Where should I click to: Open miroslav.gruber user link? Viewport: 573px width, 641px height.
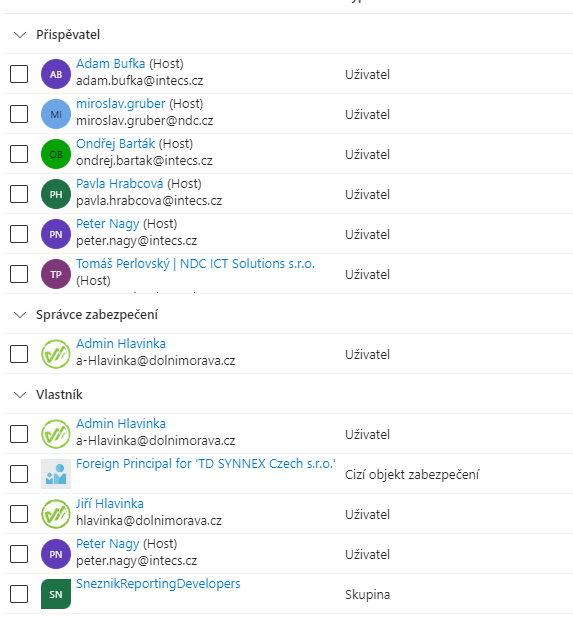[x=121, y=104]
